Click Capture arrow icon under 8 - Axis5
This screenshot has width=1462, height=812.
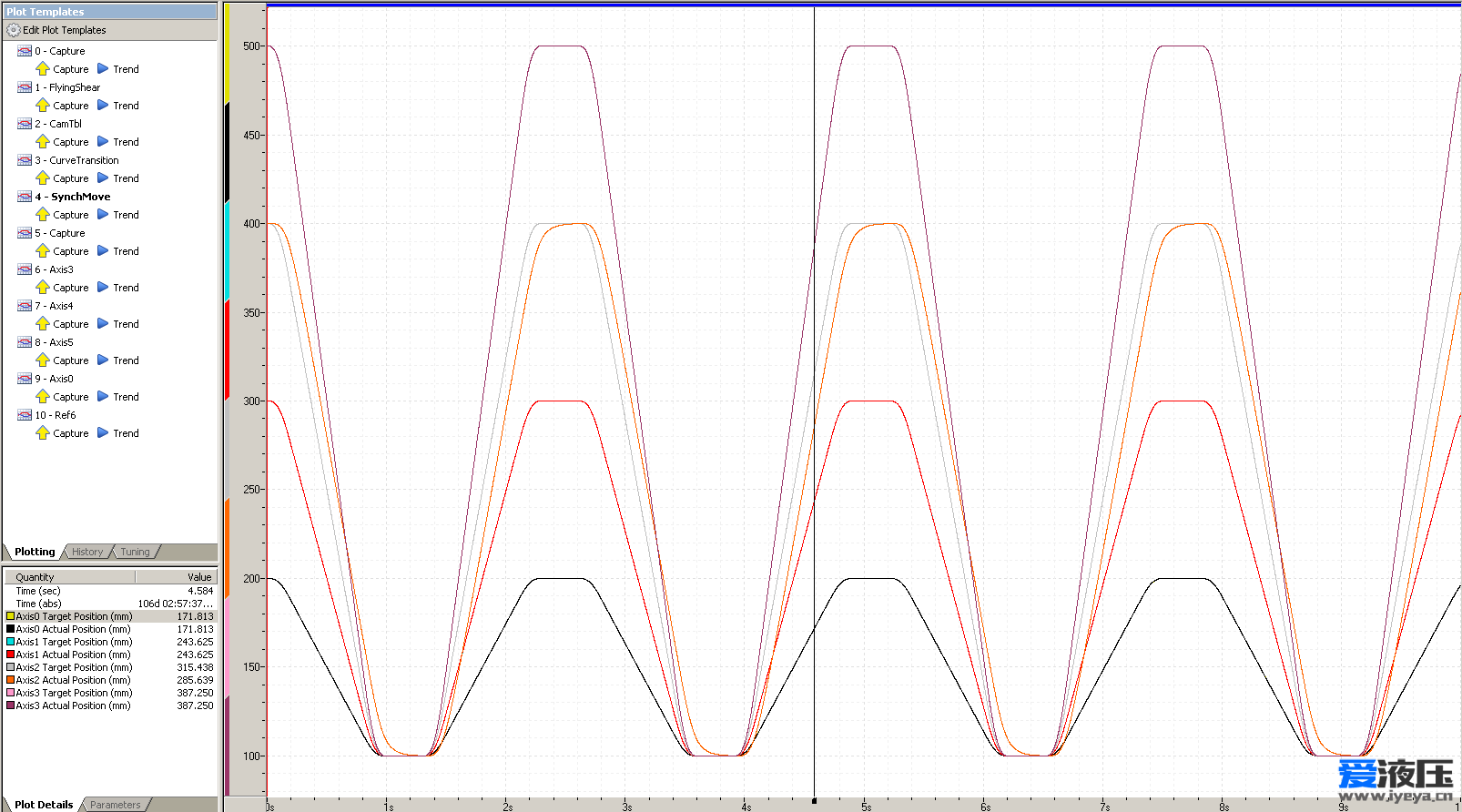click(x=43, y=360)
